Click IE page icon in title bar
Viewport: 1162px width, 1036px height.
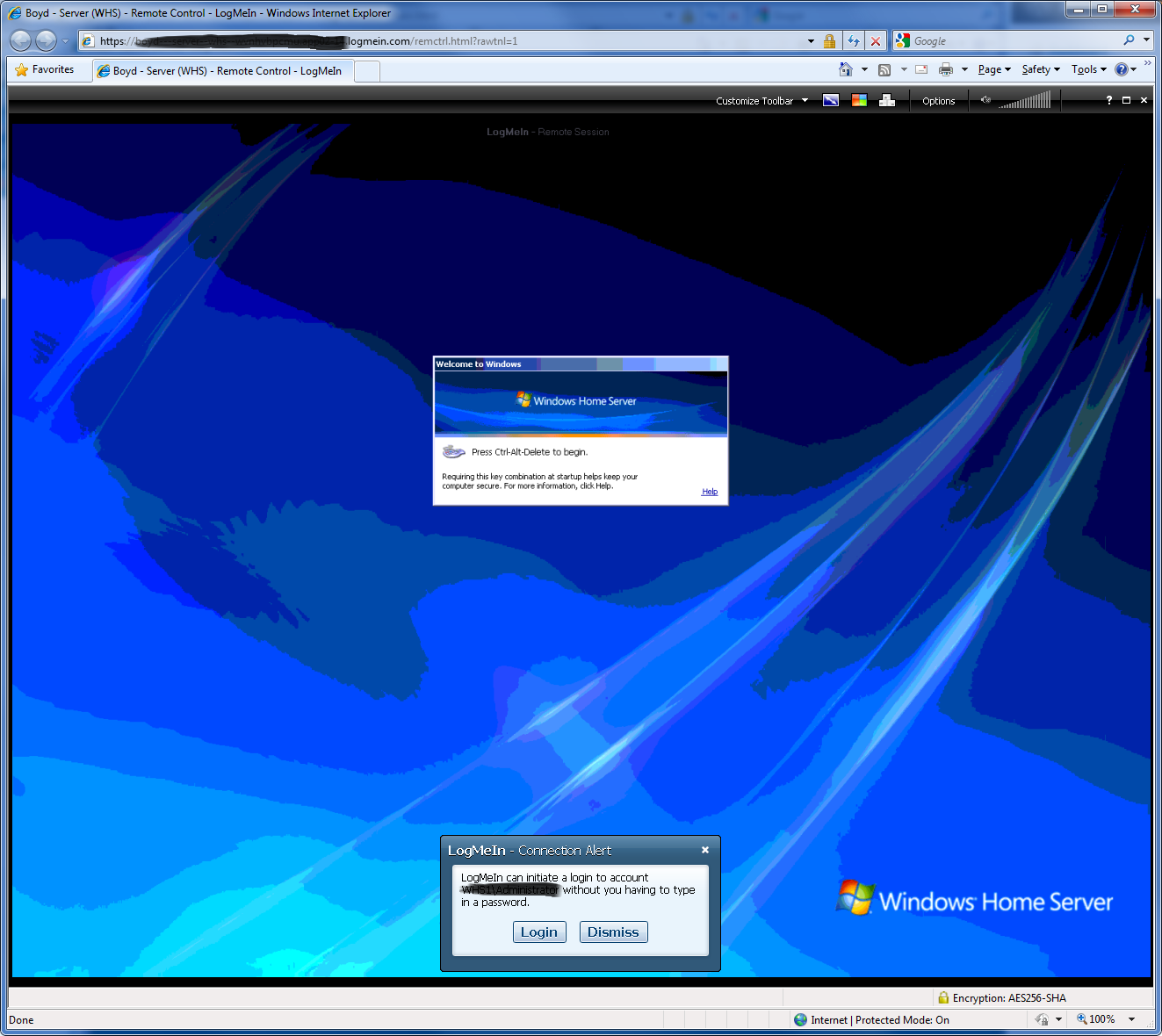click(x=15, y=13)
